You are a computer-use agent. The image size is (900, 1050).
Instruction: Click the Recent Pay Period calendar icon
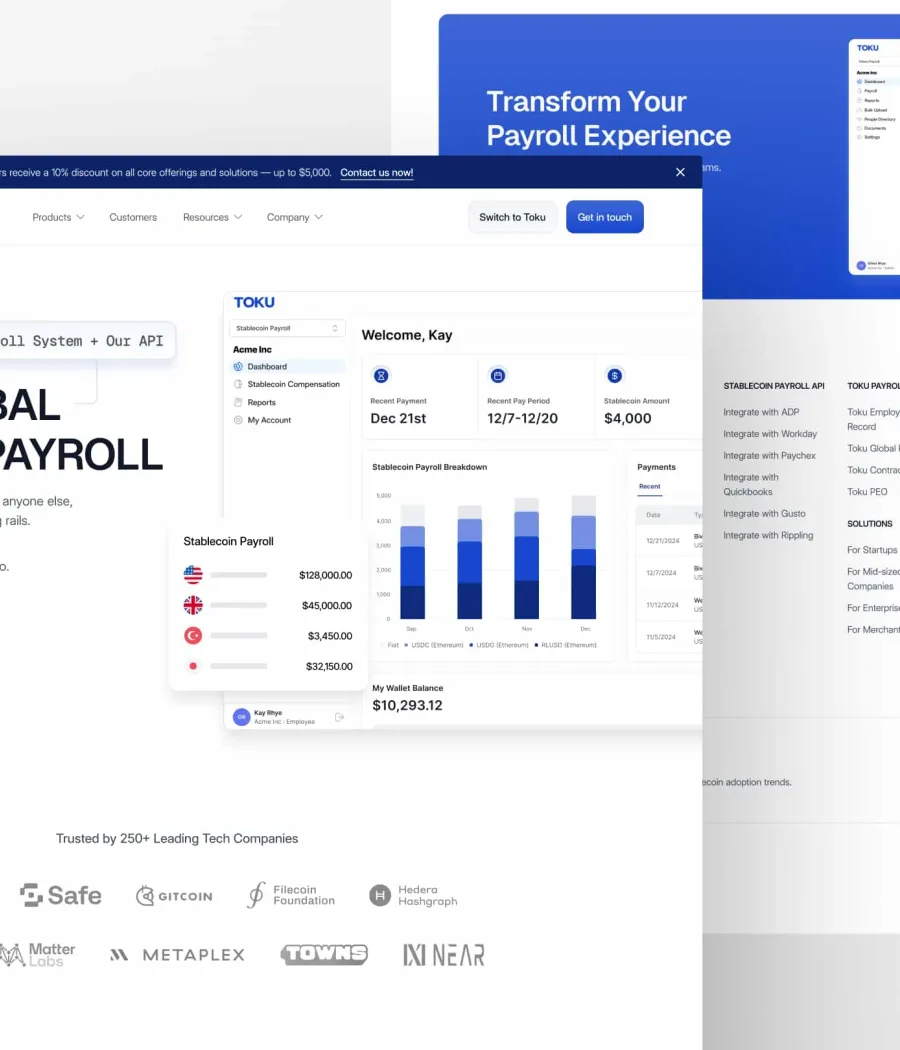[498, 376]
